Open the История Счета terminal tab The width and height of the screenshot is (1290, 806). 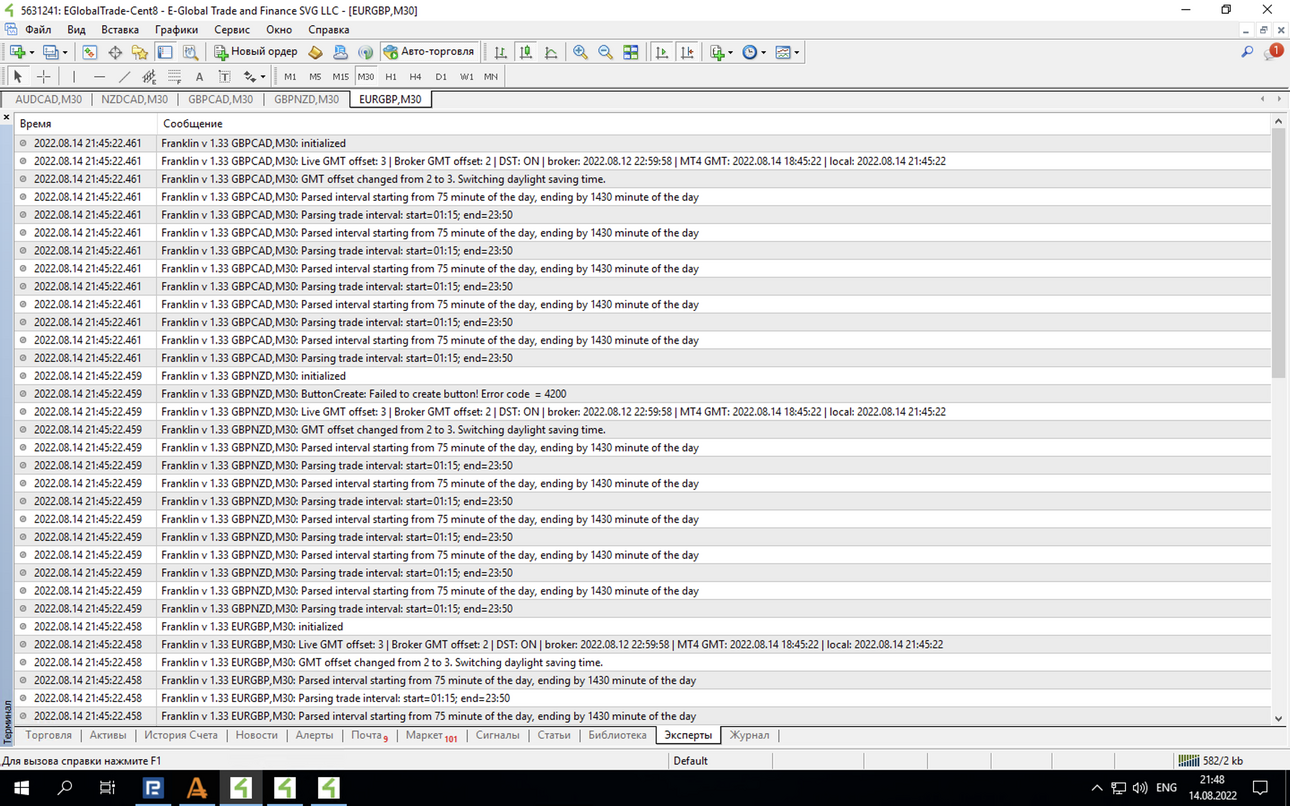coord(180,735)
